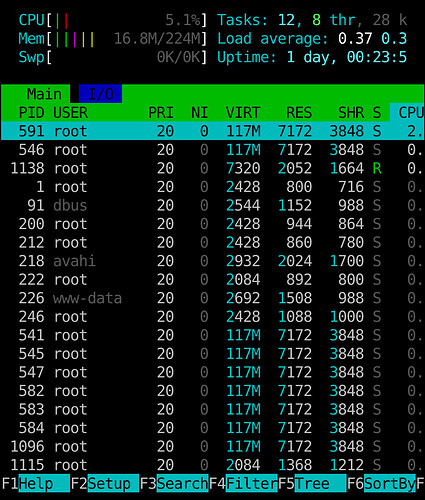Screen dimensions: 425x500
Task: Click the 5.1% CPU percentage value
Action: pyautogui.click(x=183, y=20)
